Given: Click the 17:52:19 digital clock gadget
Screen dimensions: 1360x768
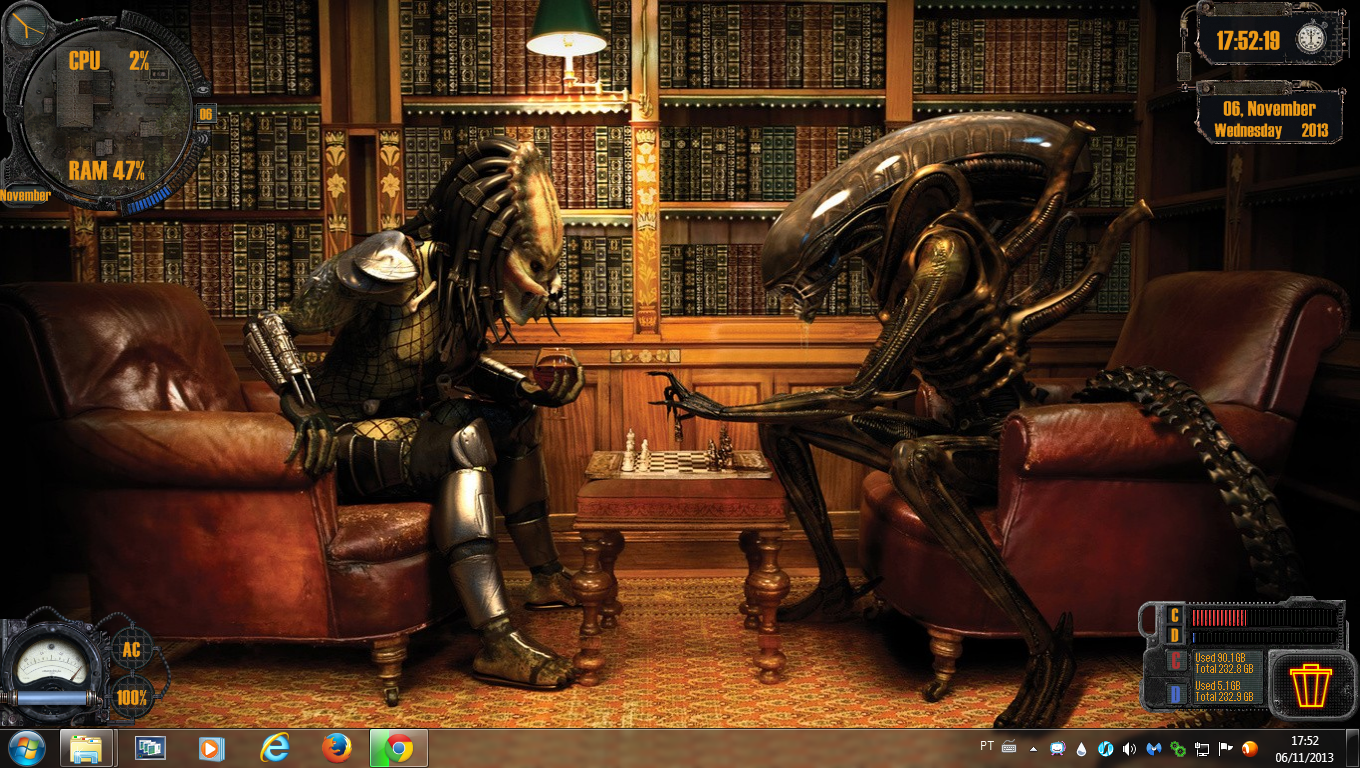Looking at the screenshot, I should 1248,41.
